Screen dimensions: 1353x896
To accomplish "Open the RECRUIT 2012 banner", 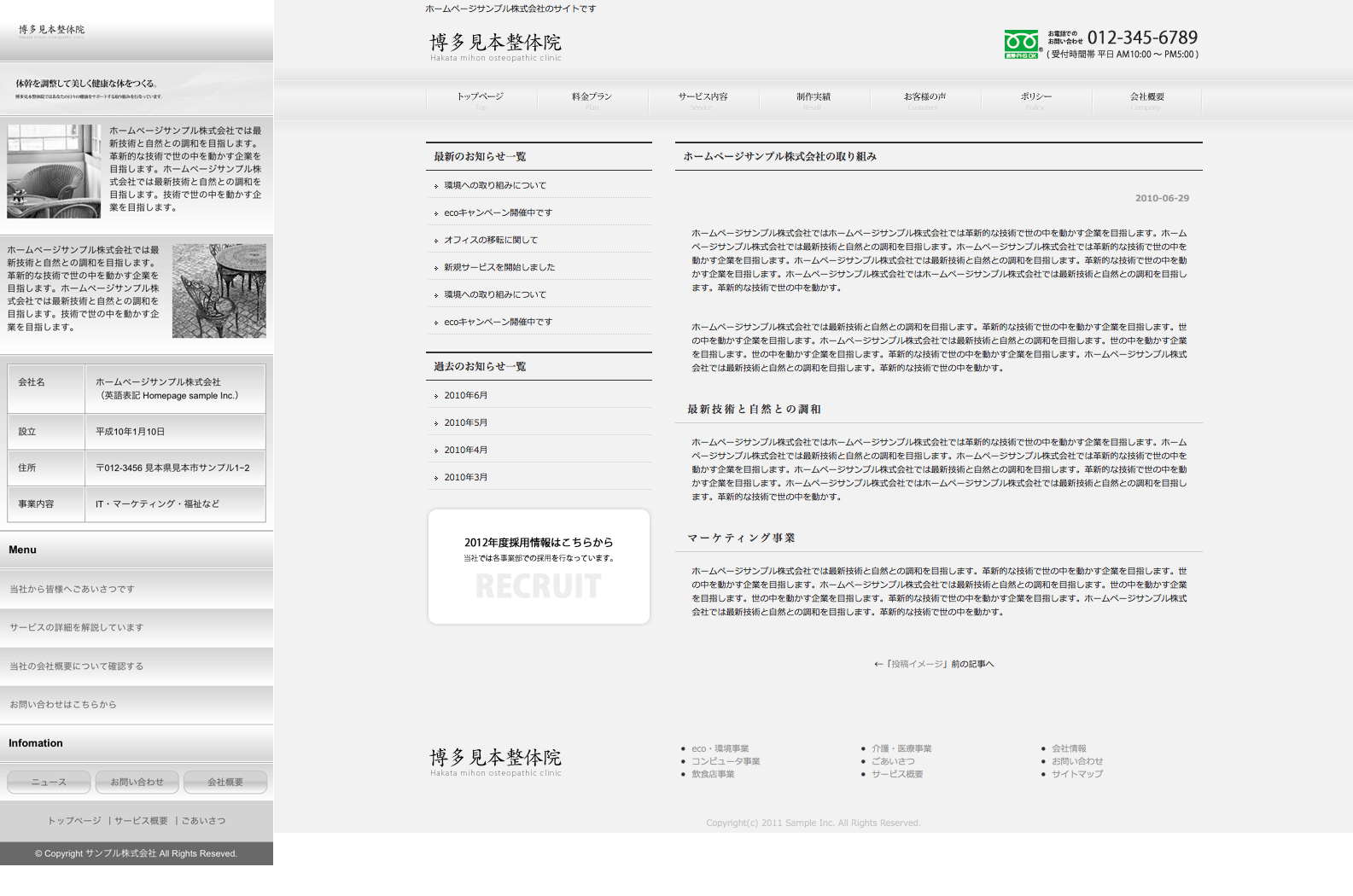I will click(539, 567).
